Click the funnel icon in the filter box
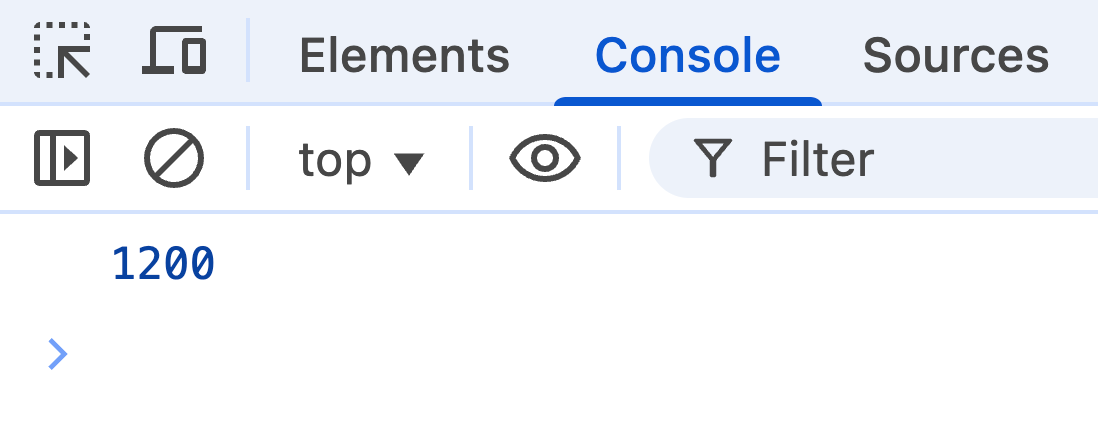This screenshot has height=436, width=1098. (713, 158)
